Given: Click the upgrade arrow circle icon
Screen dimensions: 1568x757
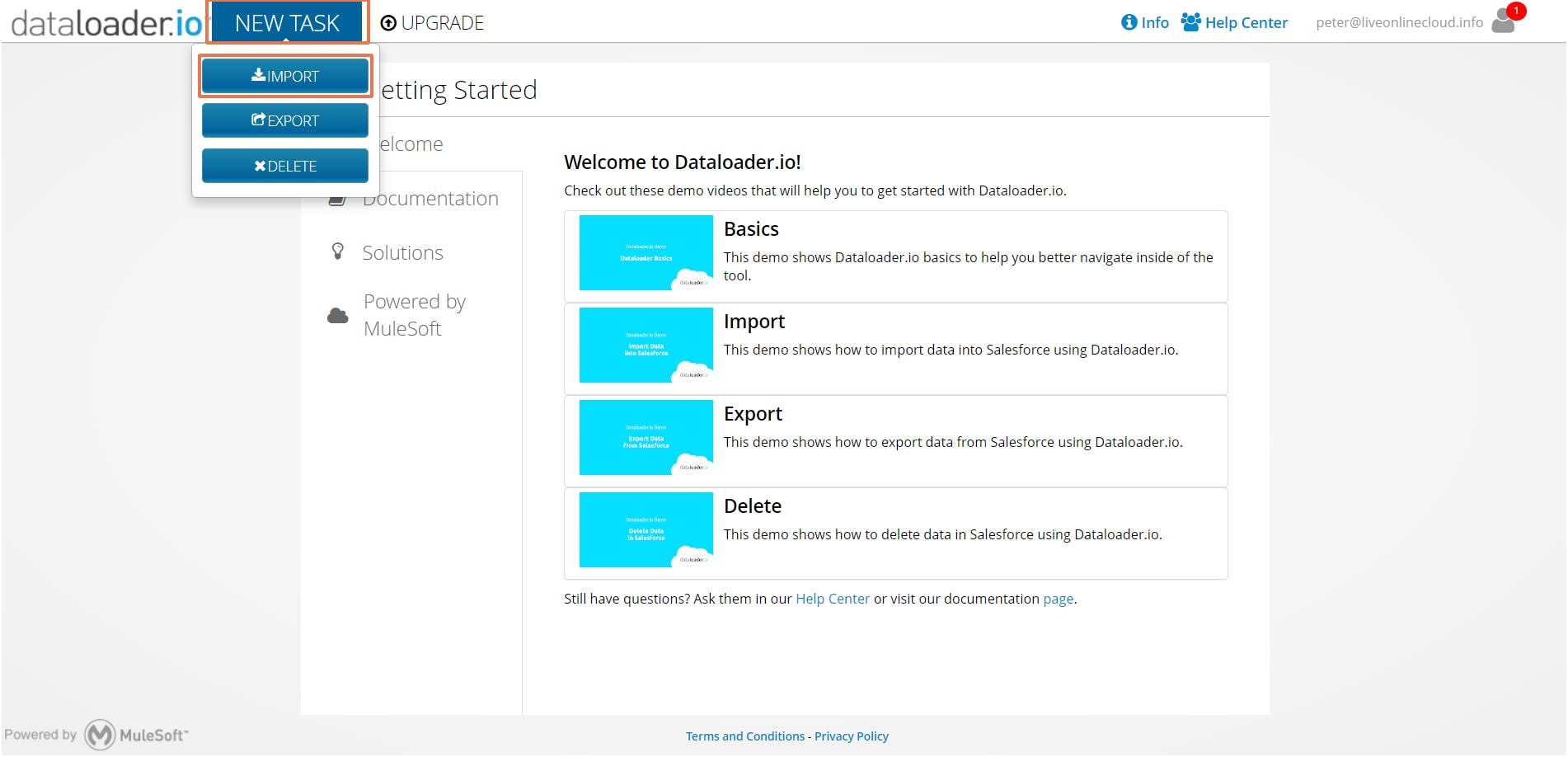Looking at the screenshot, I should (388, 23).
